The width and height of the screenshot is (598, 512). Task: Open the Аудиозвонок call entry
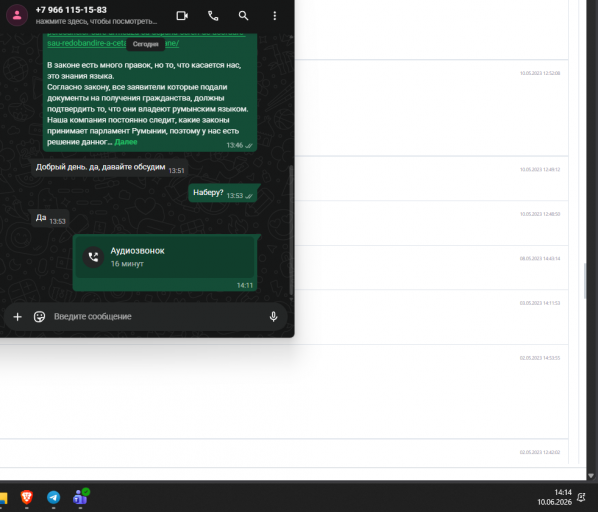pyautogui.click(x=165, y=257)
